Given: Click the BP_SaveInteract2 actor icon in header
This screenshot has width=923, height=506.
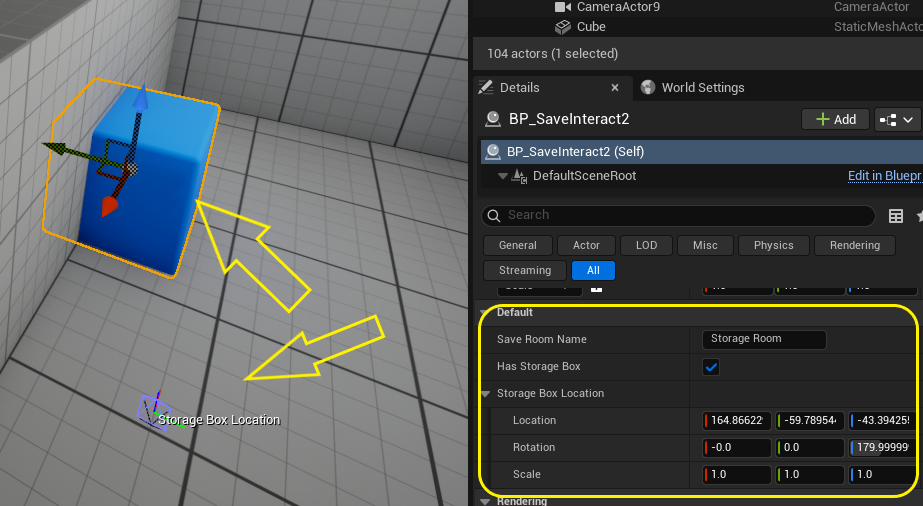Looking at the screenshot, I should tap(492, 119).
